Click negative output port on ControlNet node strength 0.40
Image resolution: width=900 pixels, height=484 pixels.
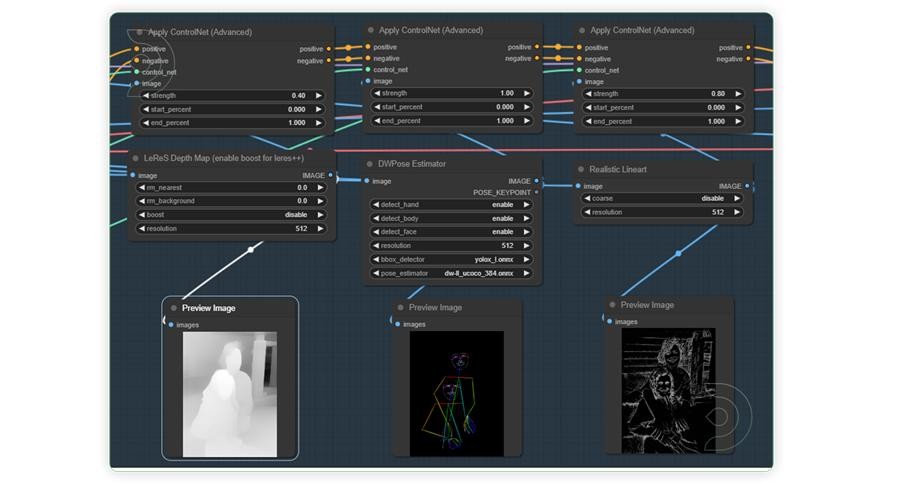click(x=328, y=60)
